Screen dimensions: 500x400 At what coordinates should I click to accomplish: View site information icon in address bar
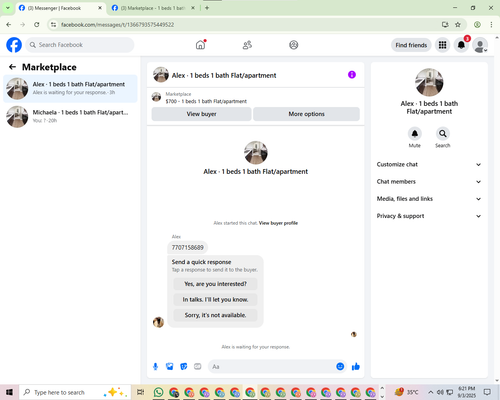coord(53,25)
